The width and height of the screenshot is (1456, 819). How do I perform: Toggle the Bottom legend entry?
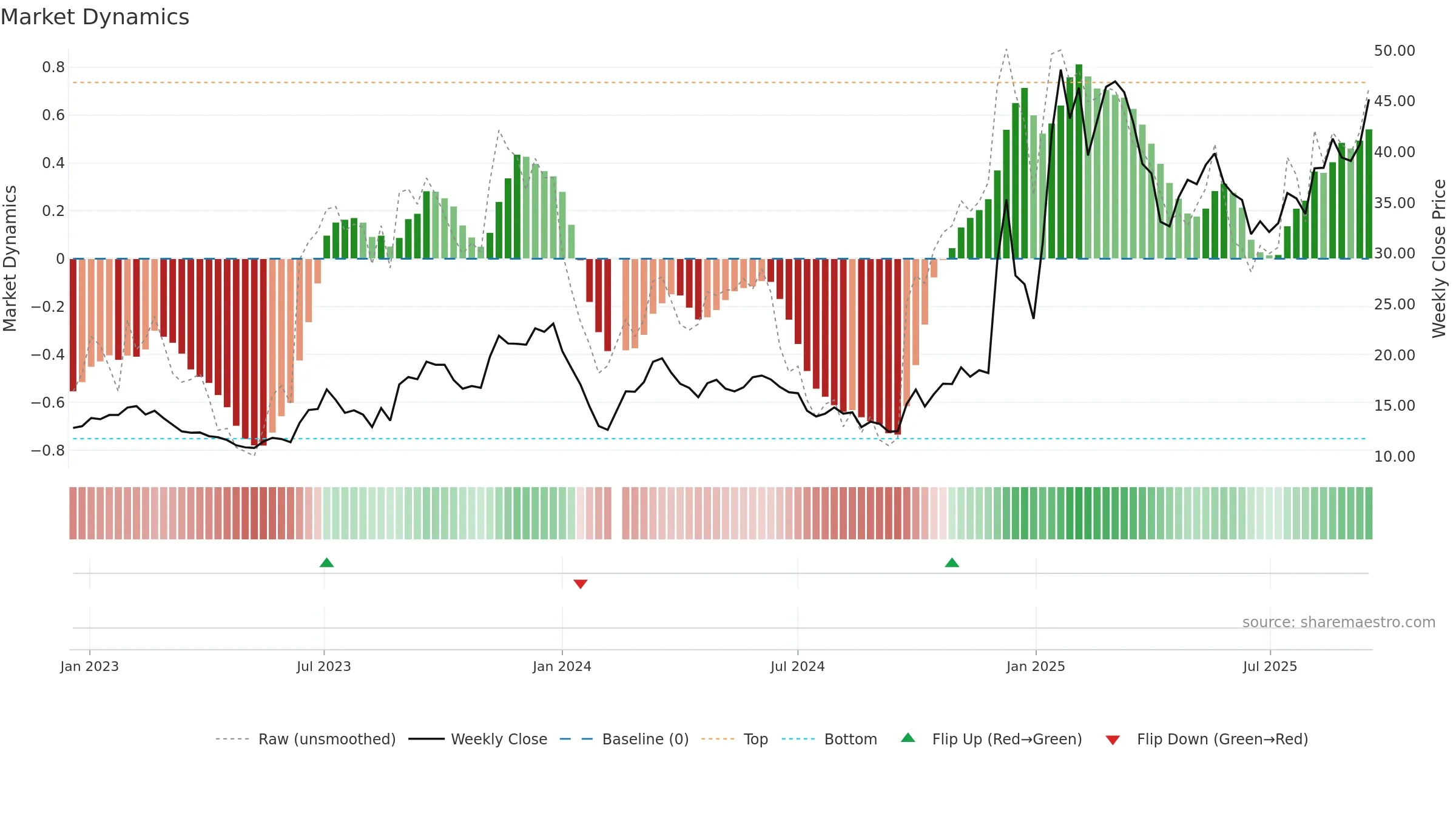(829, 739)
